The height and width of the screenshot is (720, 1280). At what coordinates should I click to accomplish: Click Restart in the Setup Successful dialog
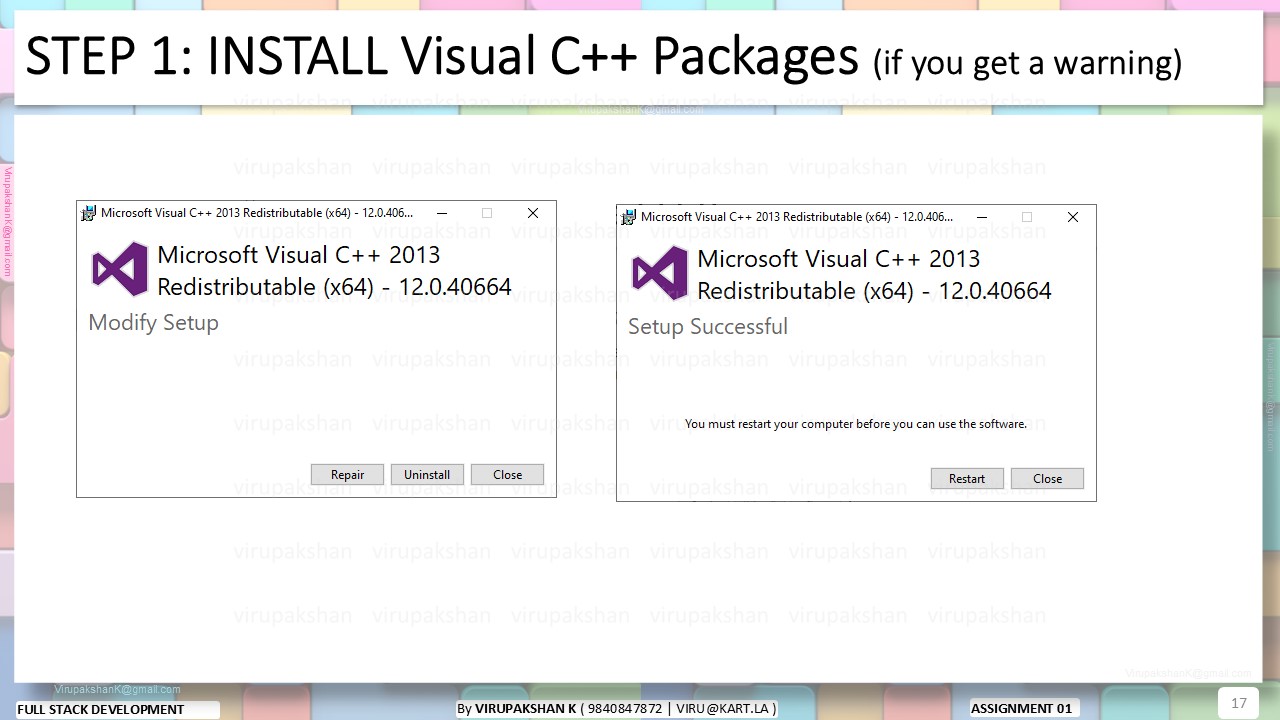967,479
